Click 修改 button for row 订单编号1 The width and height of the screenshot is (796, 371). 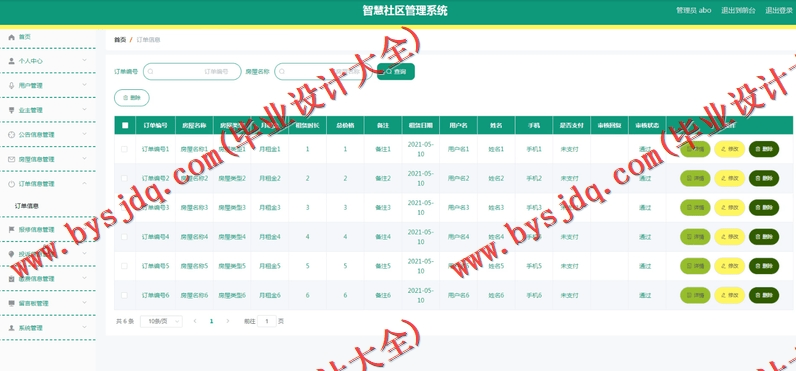coord(729,149)
